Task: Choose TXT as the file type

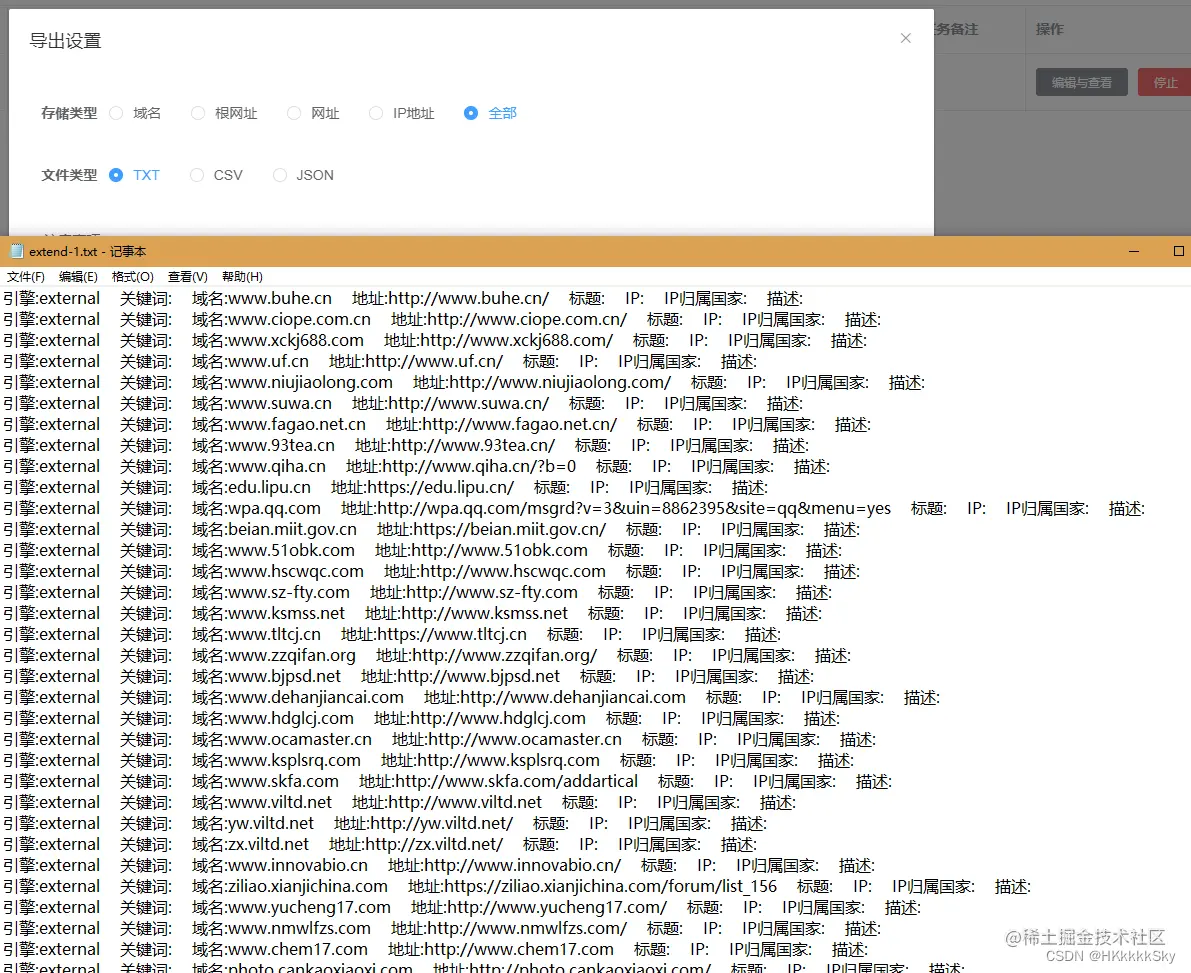Action: click(x=116, y=175)
